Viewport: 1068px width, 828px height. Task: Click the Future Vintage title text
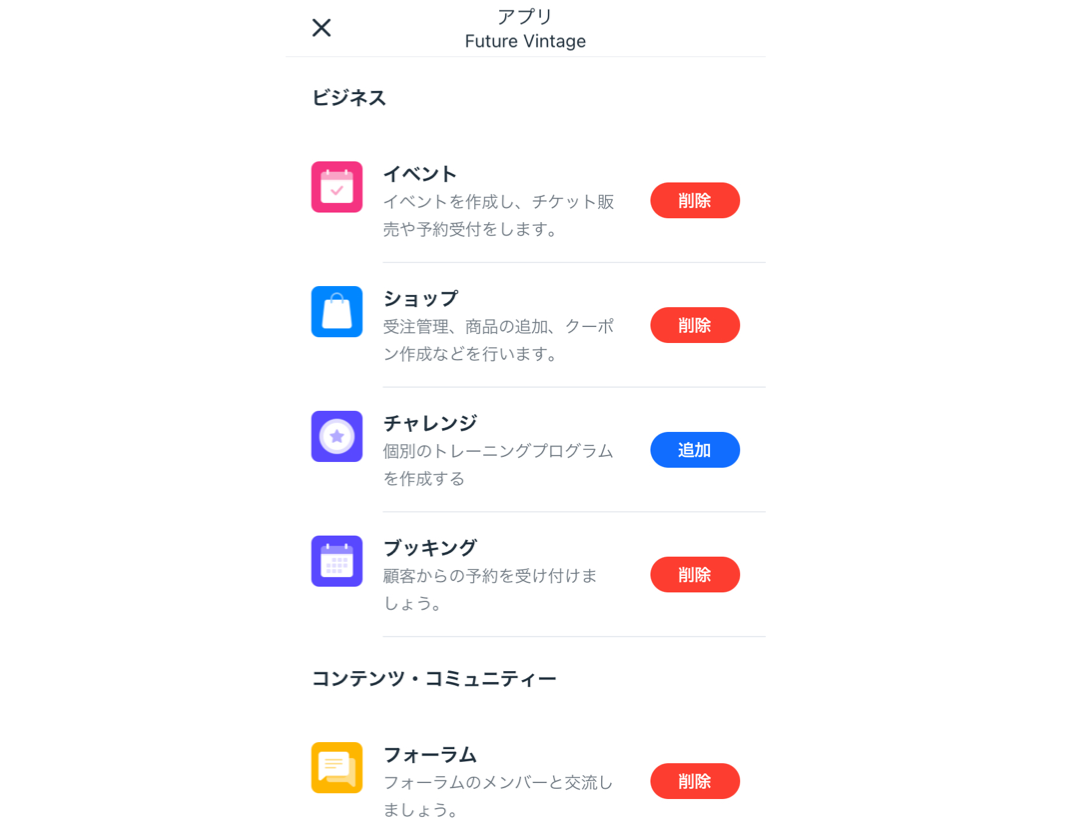pyautogui.click(x=525, y=41)
